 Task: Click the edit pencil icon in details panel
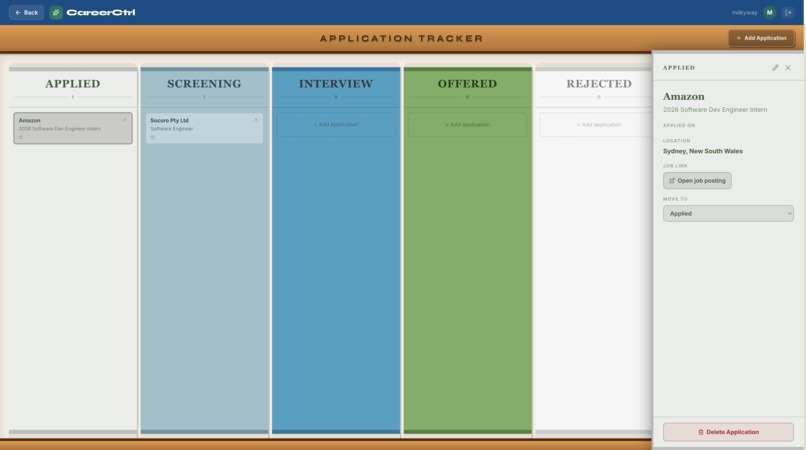coord(775,67)
